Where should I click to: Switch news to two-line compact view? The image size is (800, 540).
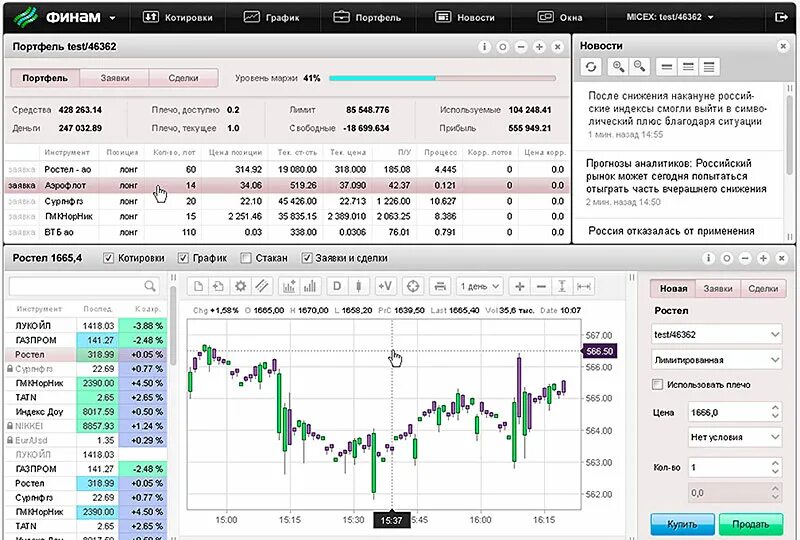pyautogui.click(x=666, y=67)
